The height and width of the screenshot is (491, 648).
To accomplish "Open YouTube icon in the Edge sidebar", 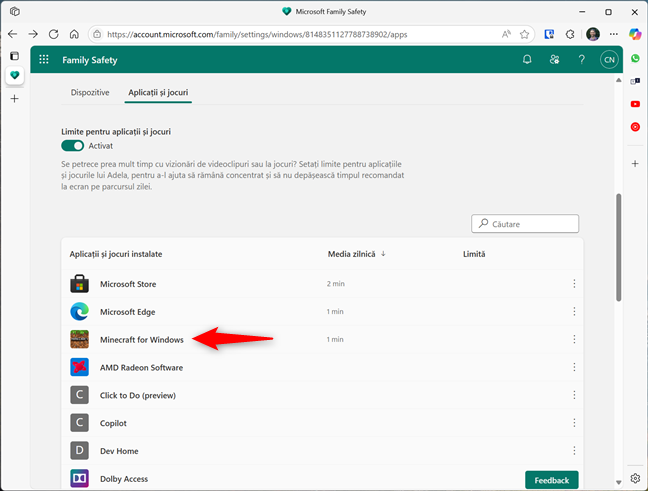I will click(635, 104).
